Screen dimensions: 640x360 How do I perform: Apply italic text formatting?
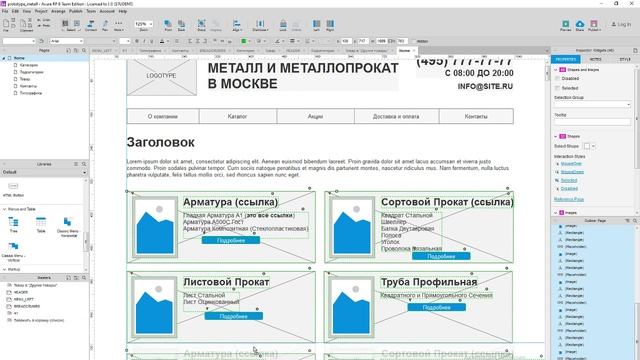click(x=144, y=41)
